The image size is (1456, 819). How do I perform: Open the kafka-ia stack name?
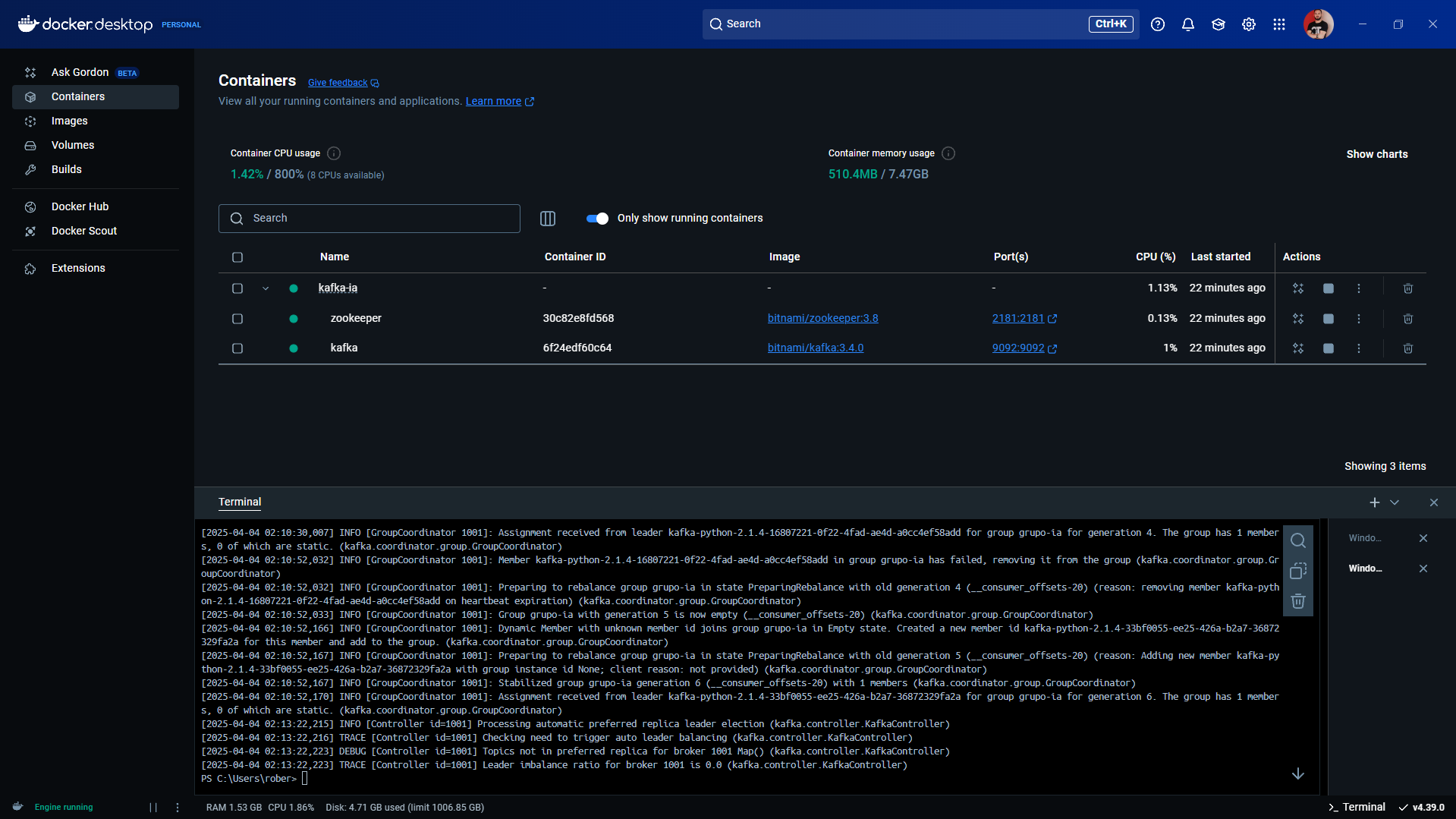[338, 288]
